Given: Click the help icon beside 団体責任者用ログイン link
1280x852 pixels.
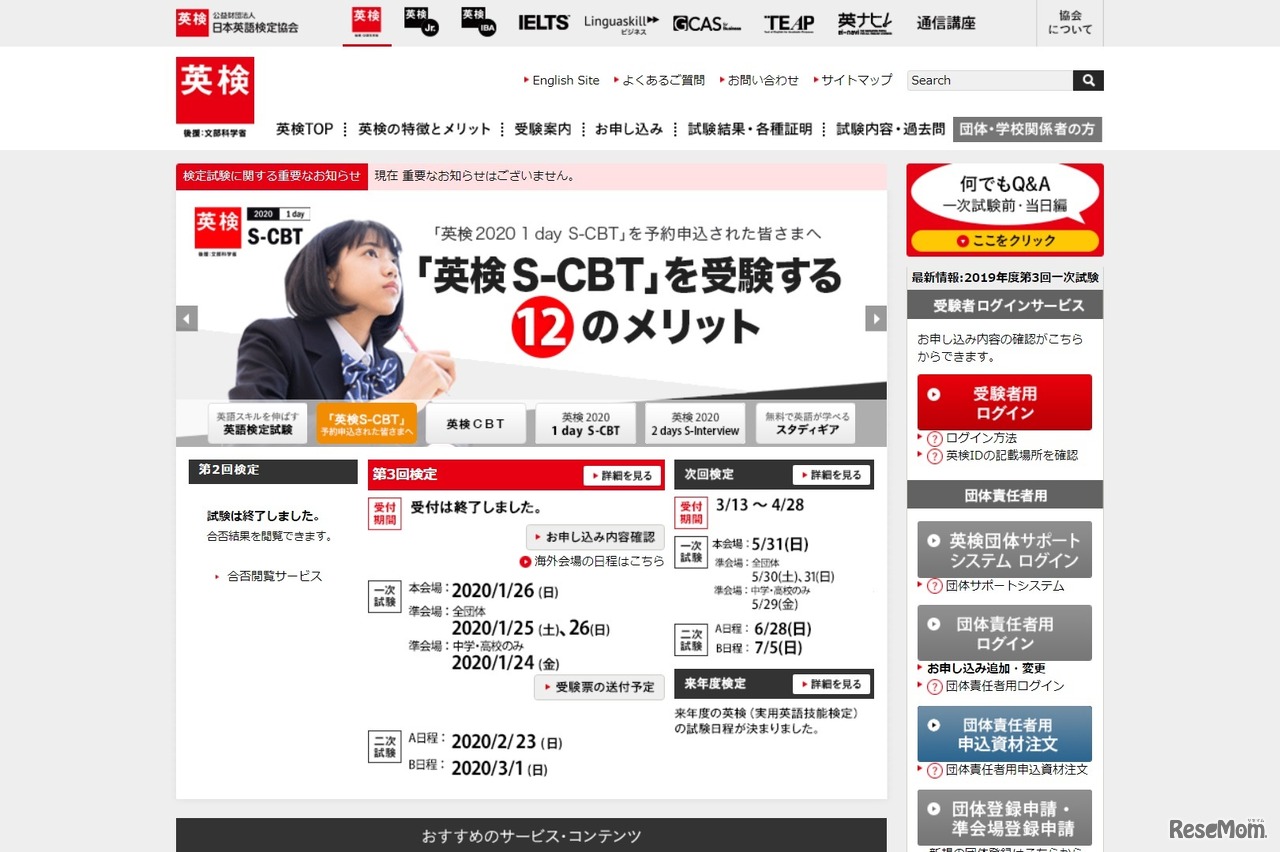Looking at the screenshot, I should [935, 686].
